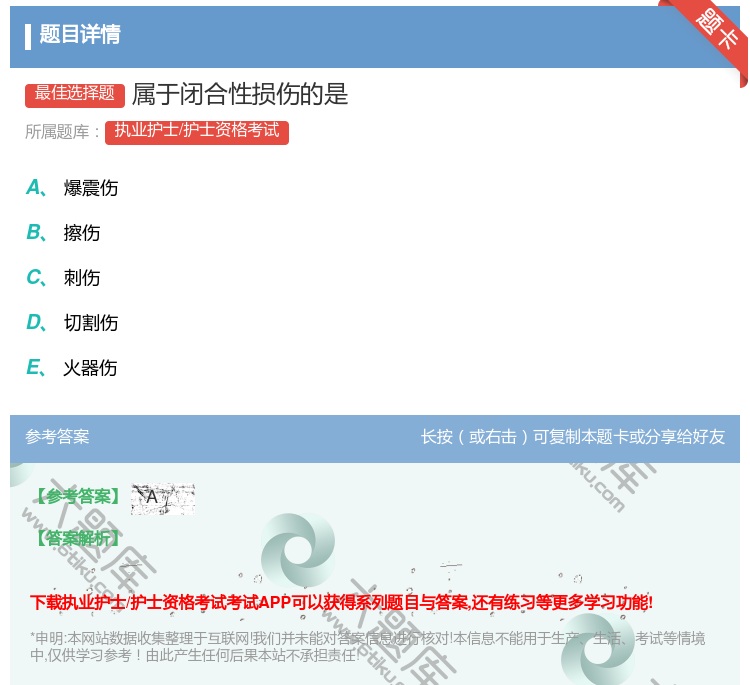
Task: Click the 长按（或右击）可复制本题卡 hint text
Action: click(x=573, y=436)
